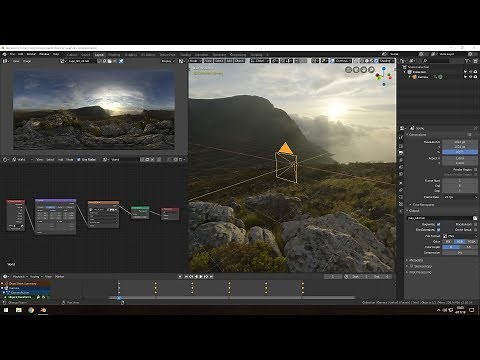Click the timeline play animation button
This screenshot has width=480, height=360.
[x=201, y=276]
